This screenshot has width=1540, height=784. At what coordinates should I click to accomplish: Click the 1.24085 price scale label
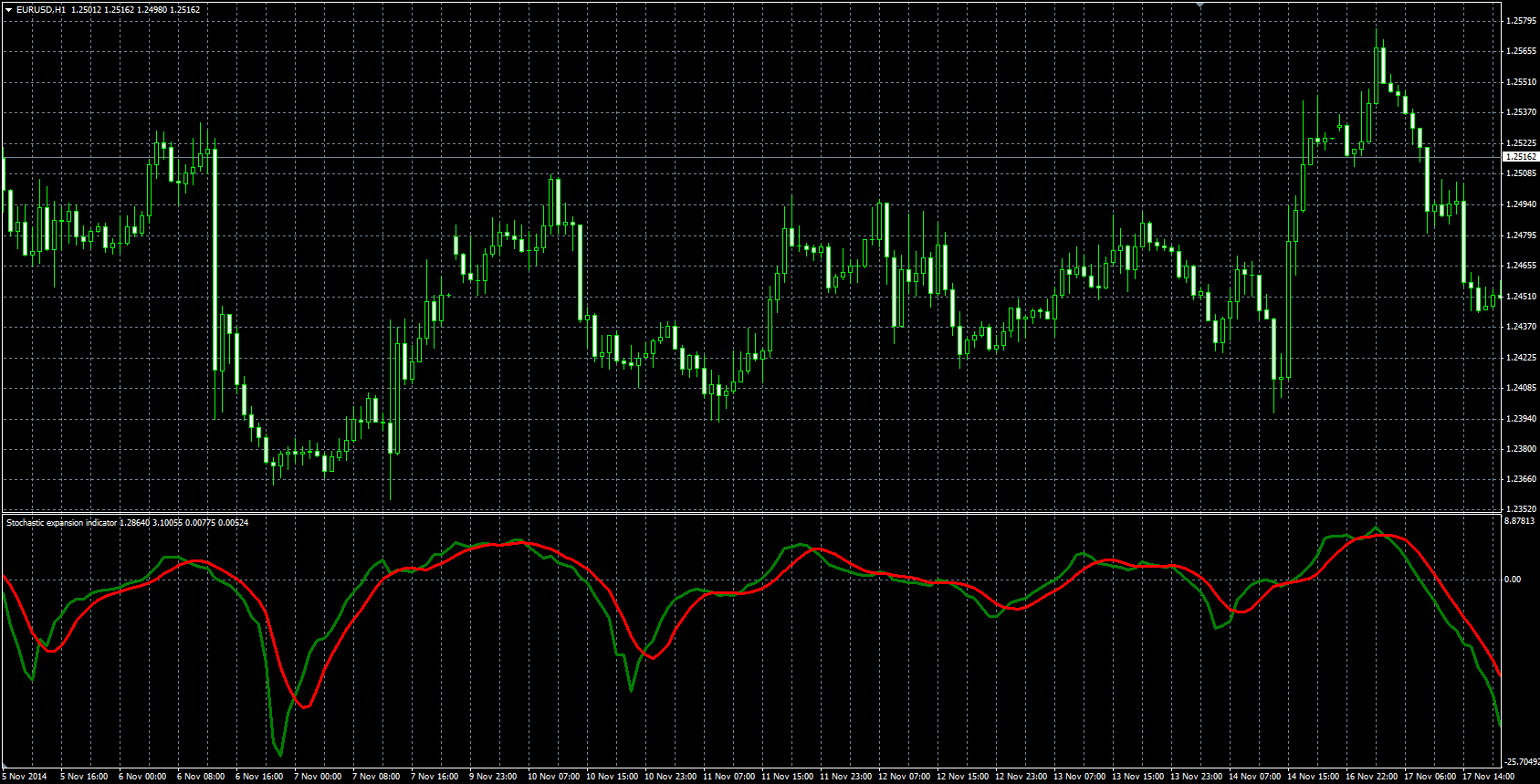point(1520,388)
